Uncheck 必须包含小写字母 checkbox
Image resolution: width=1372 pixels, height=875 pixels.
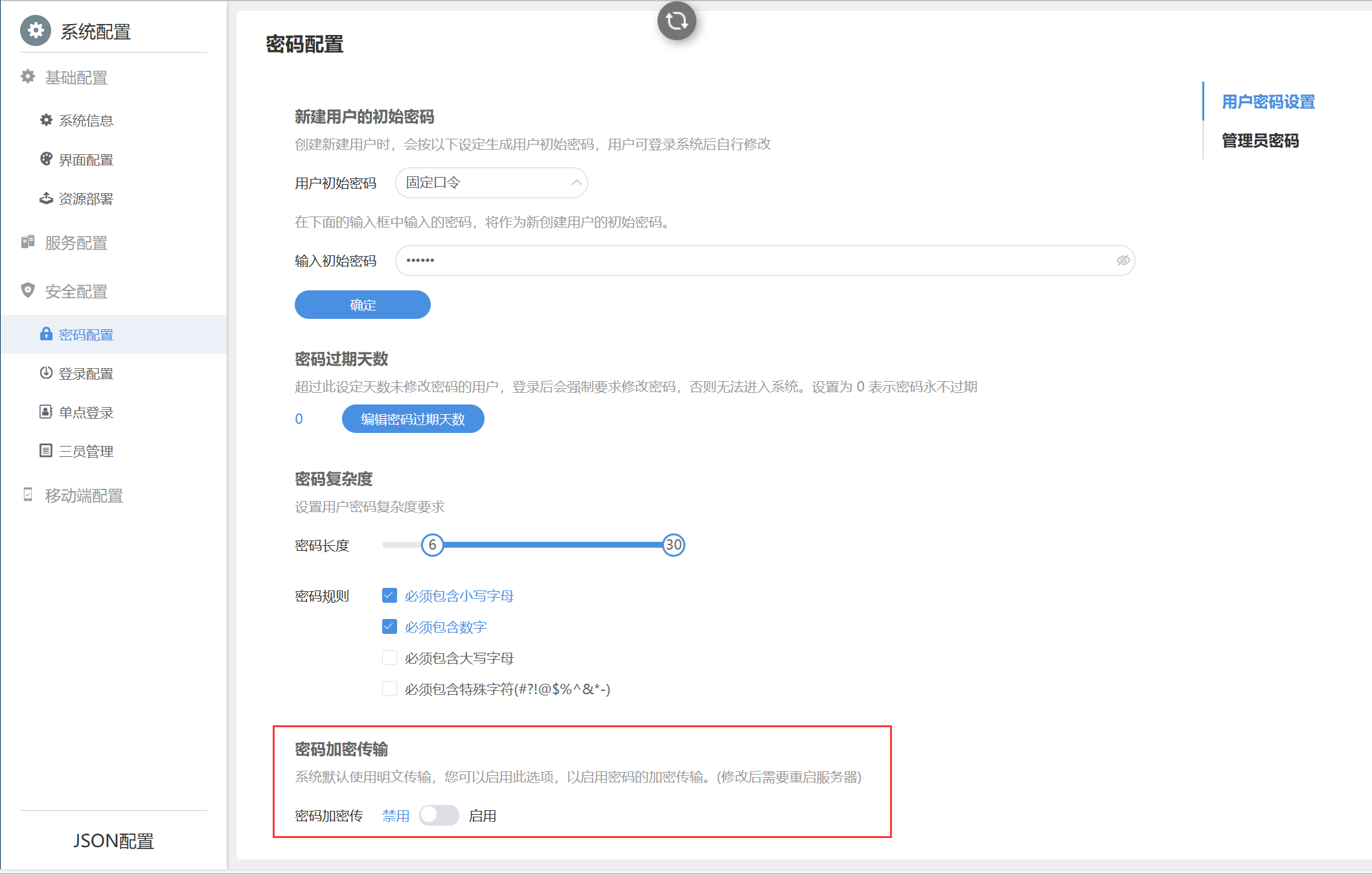(x=389, y=595)
